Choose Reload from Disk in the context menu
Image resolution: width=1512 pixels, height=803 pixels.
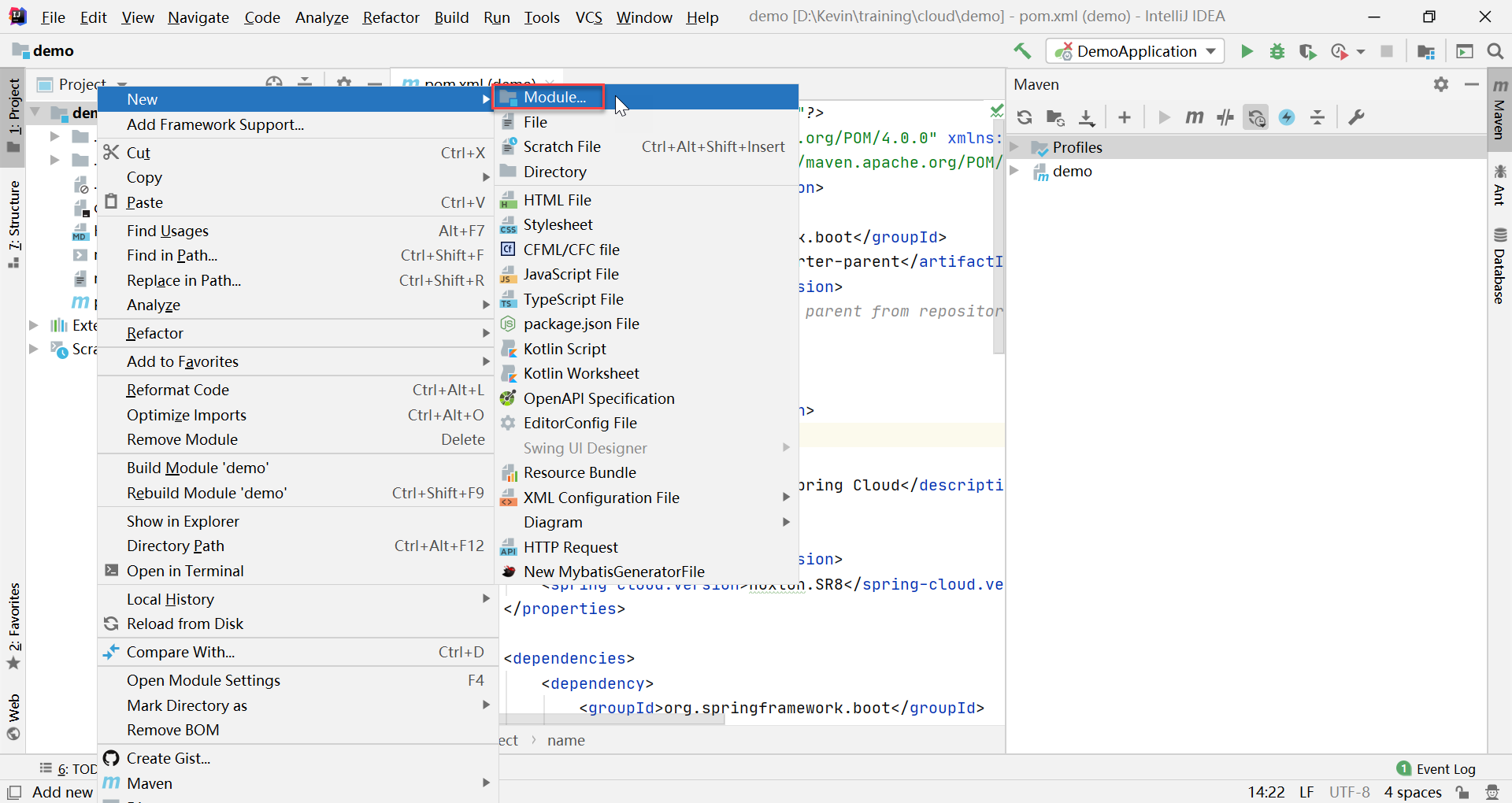(x=296, y=624)
